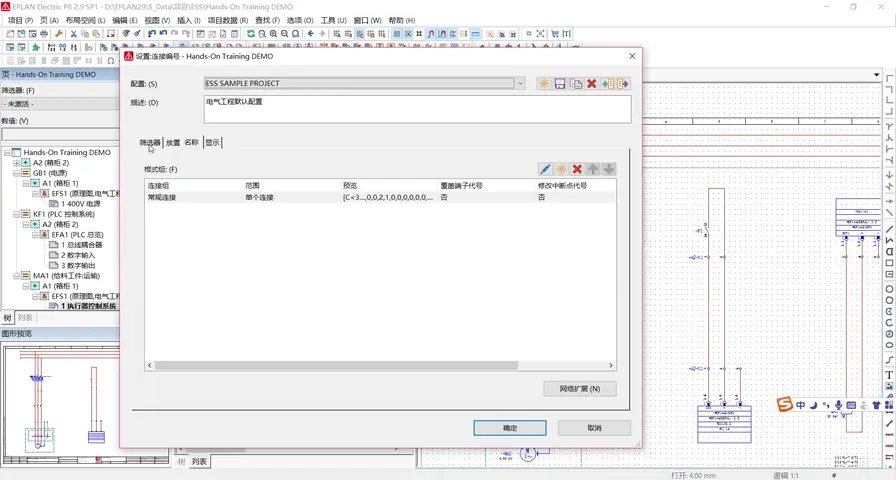The image size is (896, 480).
Task: Open the 插入 (I) menu
Action: tap(189, 20)
